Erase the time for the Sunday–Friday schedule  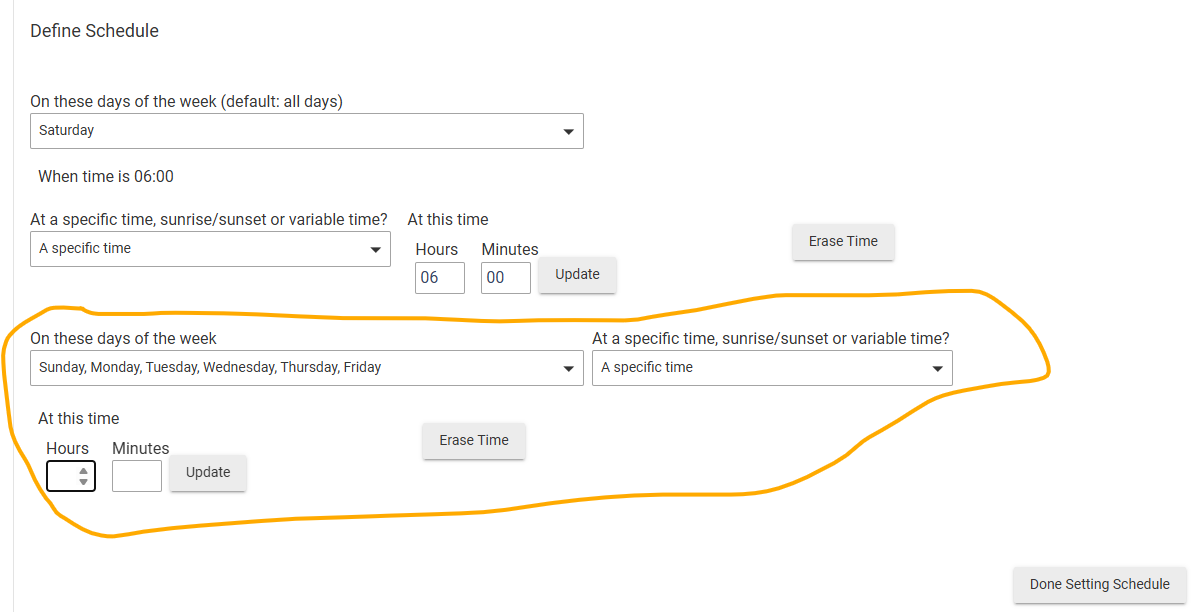point(473,440)
